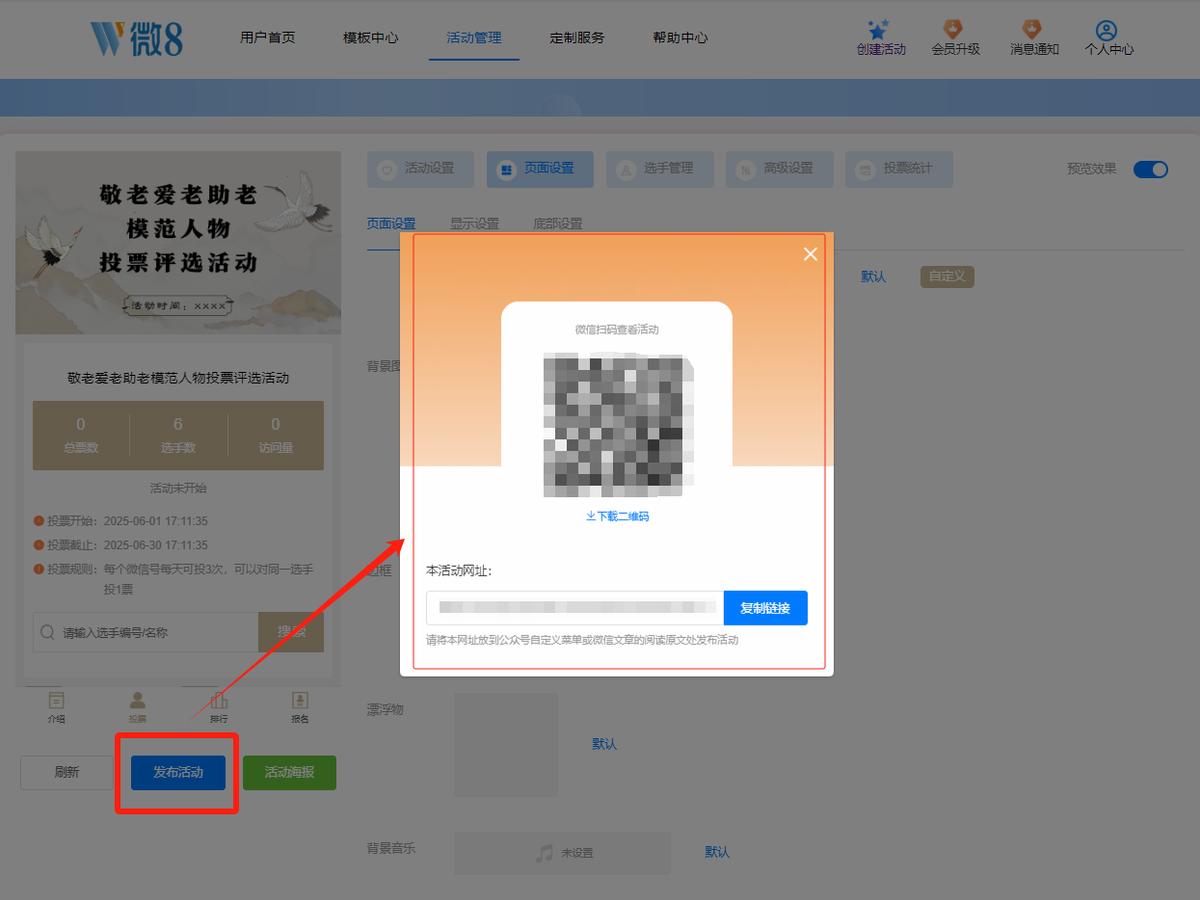Screen dimensions: 1200x900
Task: Click the activity URL field
Action: pyautogui.click(x=575, y=608)
